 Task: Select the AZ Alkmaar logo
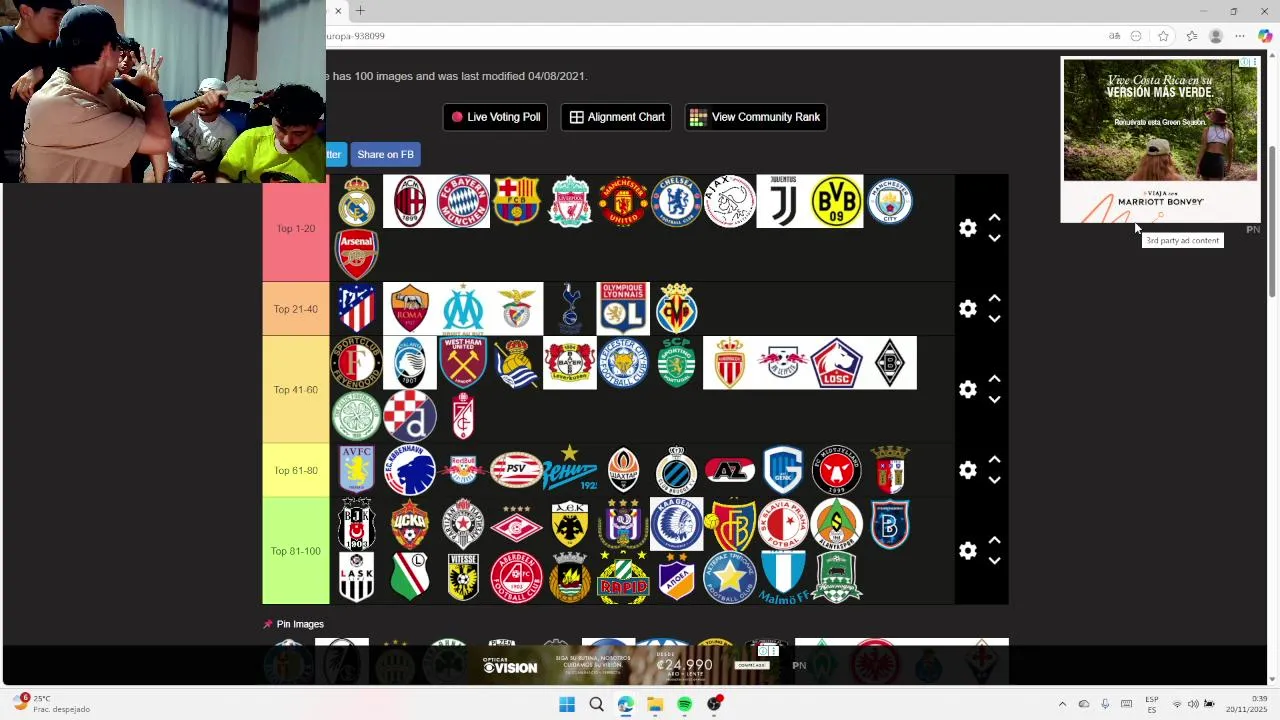point(730,470)
